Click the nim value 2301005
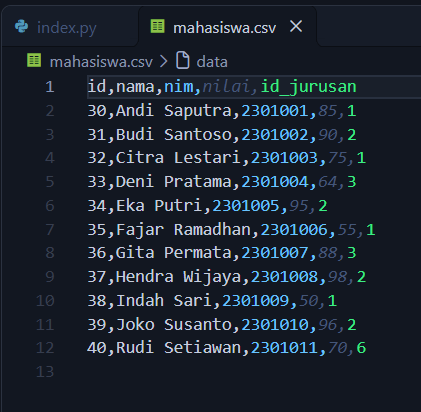The height and width of the screenshot is (412, 421). tap(246, 206)
